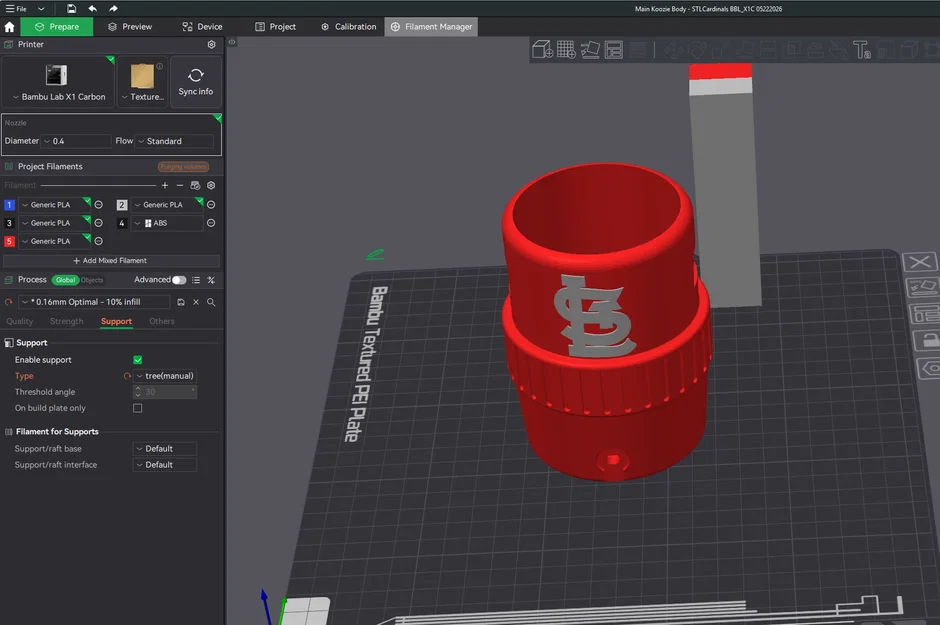Viewport: 940px width, 625px height.
Task: Select the Rotate tool in the top toolbar
Action: pyautogui.click(x=697, y=50)
